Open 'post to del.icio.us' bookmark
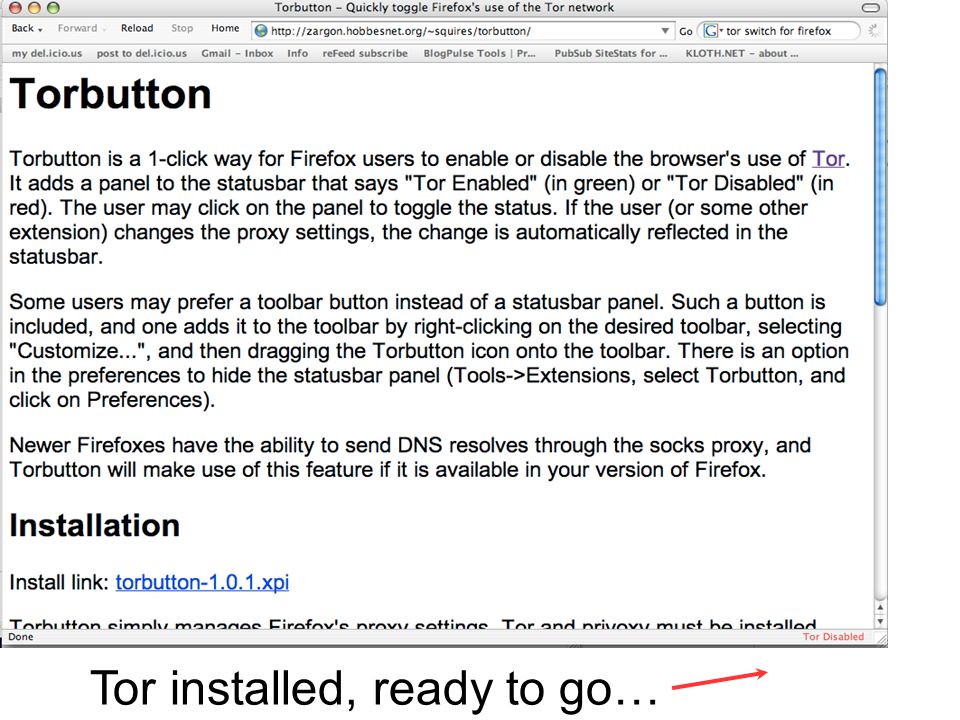 (x=141, y=53)
